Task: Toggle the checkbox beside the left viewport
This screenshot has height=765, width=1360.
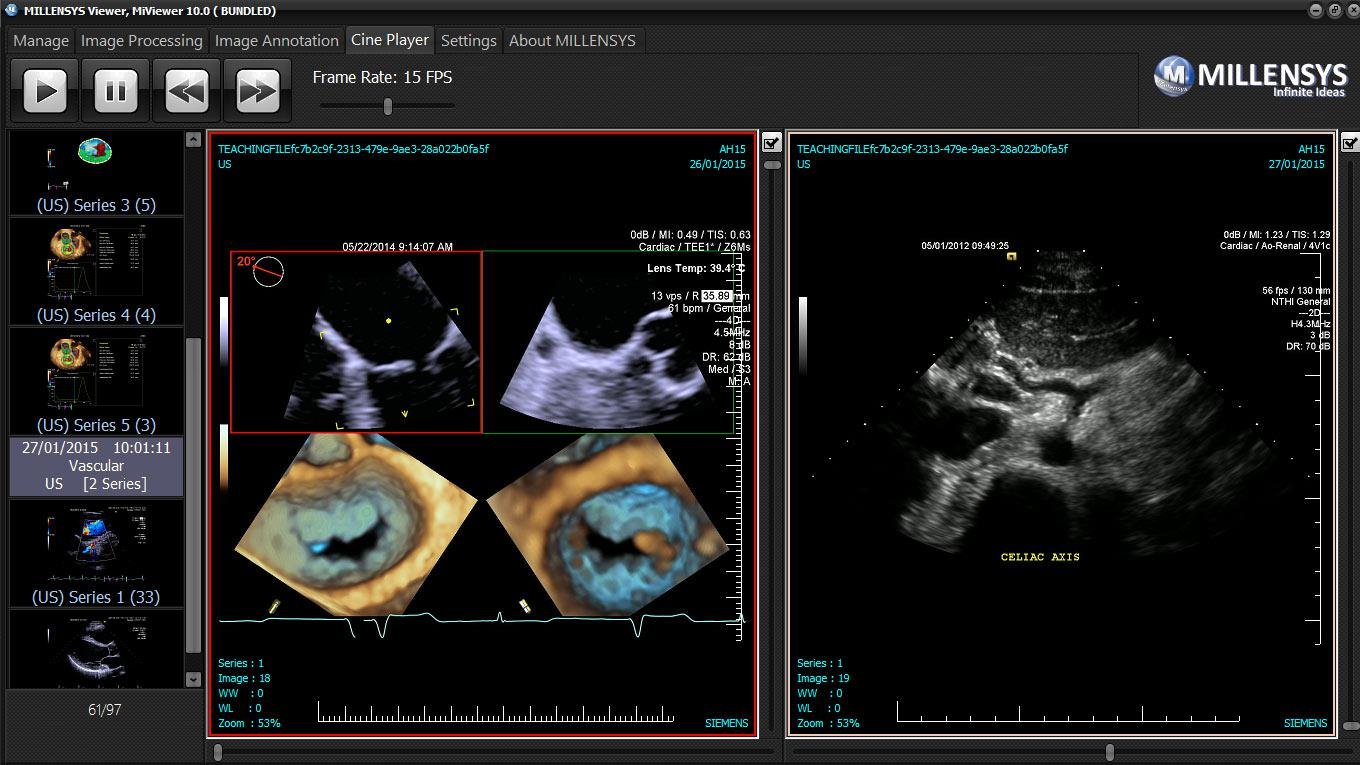Action: (771, 143)
